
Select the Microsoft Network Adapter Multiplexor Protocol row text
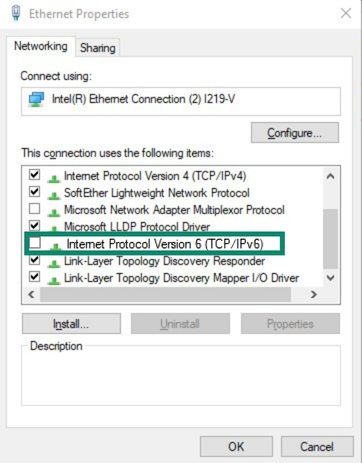[x=174, y=210]
